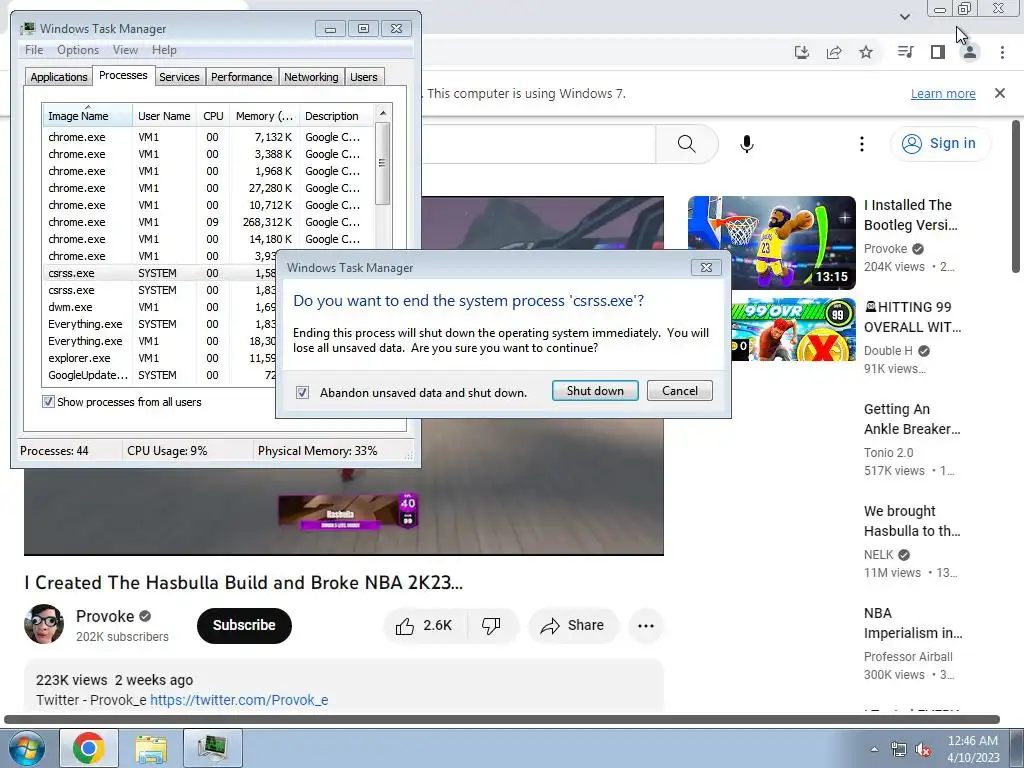The image size is (1024, 768).
Task: Open the media controls icon in Chrome's toolbar
Action: tap(905, 52)
